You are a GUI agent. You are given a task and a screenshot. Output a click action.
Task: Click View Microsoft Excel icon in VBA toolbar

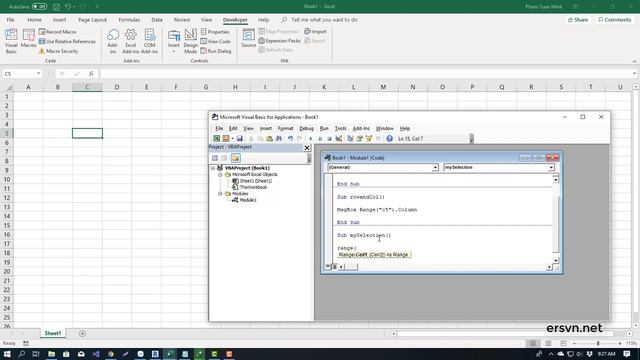pyautogui.click(x=216, y=139)
